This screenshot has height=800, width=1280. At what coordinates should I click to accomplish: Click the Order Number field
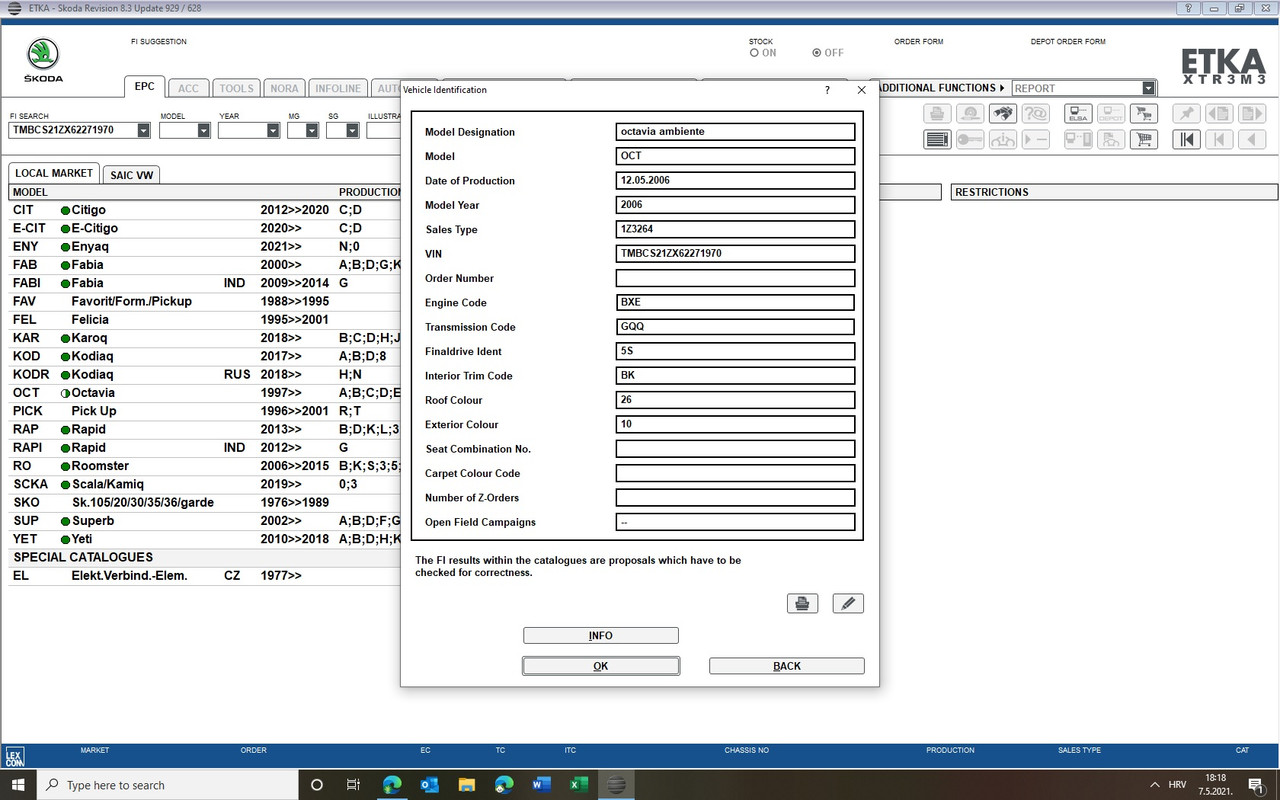[736, 278]
